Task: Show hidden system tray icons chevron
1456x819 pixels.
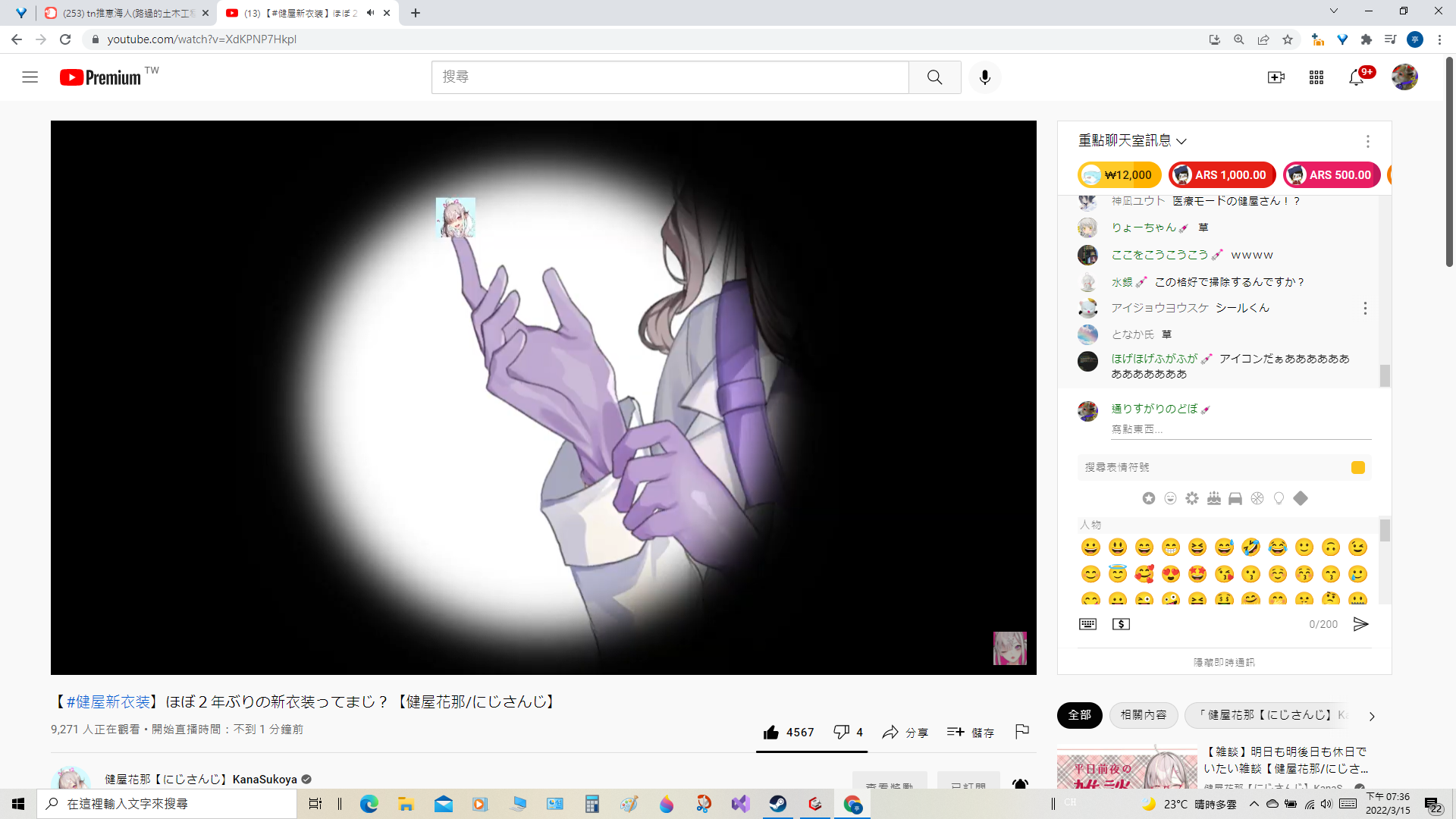Action: (x=1254, y=804)
